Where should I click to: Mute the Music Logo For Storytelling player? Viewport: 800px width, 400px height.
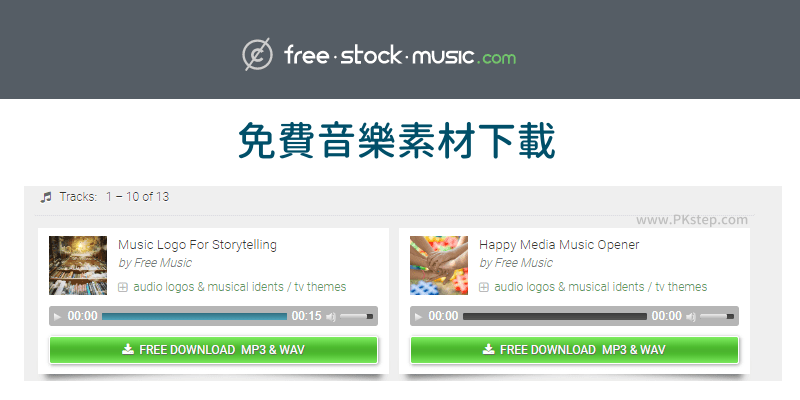(x=331, y=317)
